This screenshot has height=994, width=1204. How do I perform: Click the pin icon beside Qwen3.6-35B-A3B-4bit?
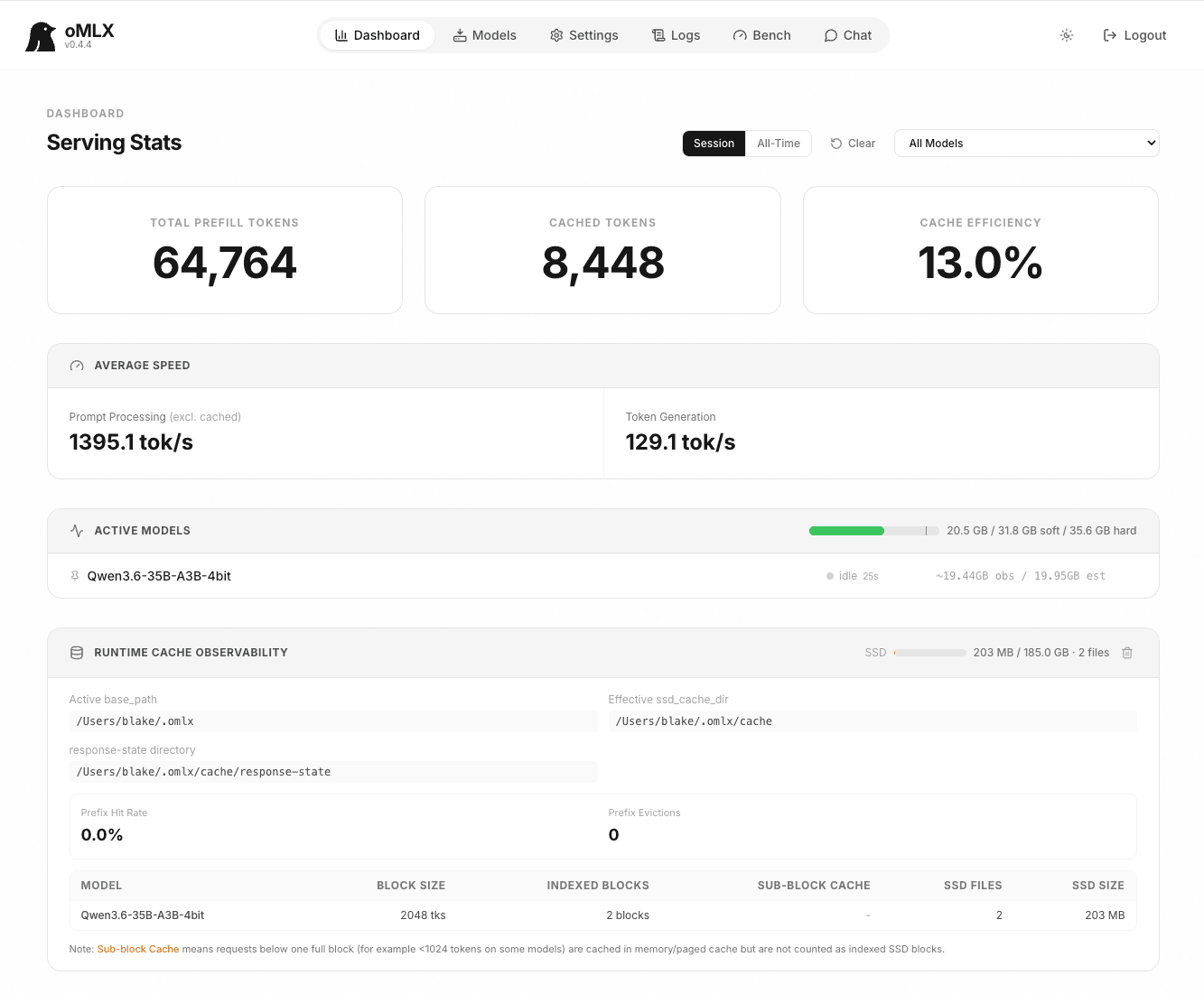(75, 576)
